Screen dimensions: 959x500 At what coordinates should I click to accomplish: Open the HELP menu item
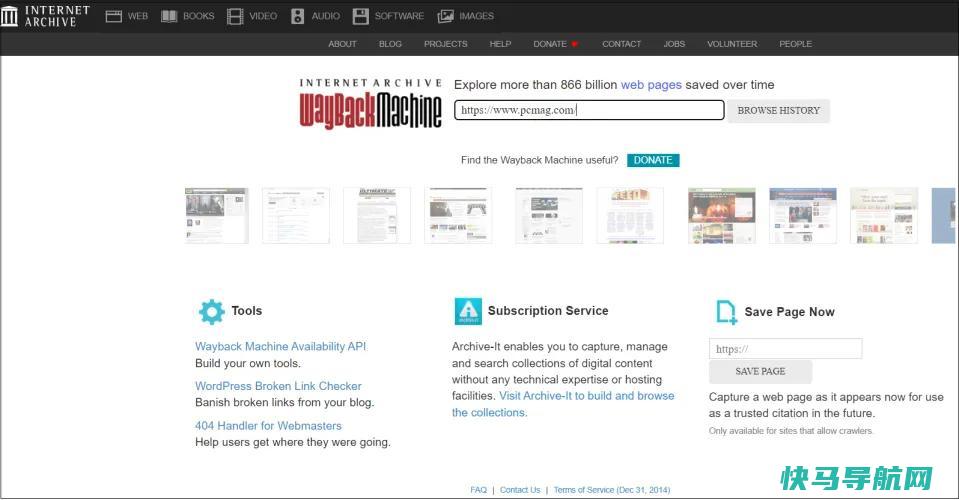coord(500,44)
